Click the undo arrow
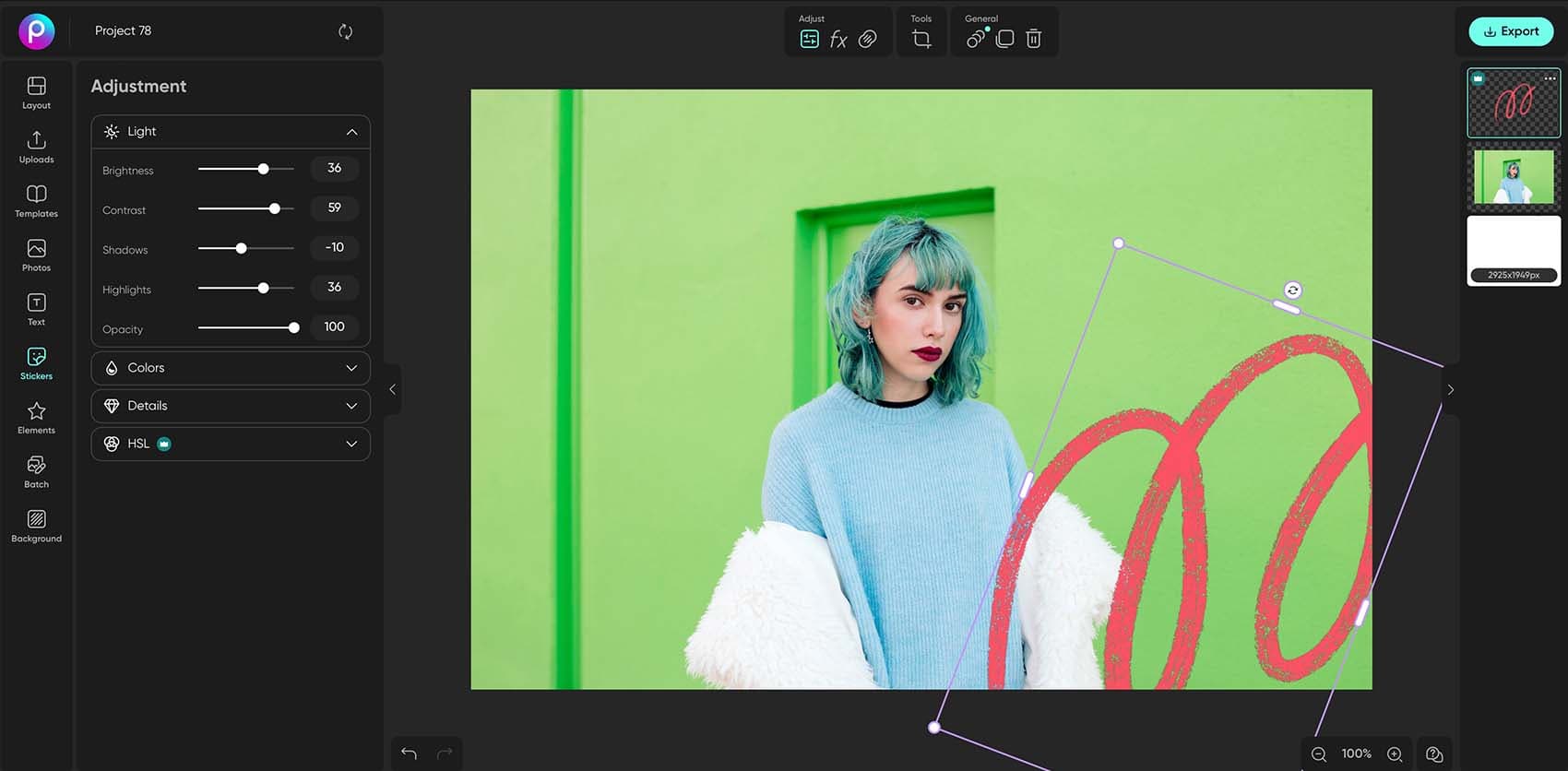Viewport: 1568px width, 771px height. click(409, 753)
